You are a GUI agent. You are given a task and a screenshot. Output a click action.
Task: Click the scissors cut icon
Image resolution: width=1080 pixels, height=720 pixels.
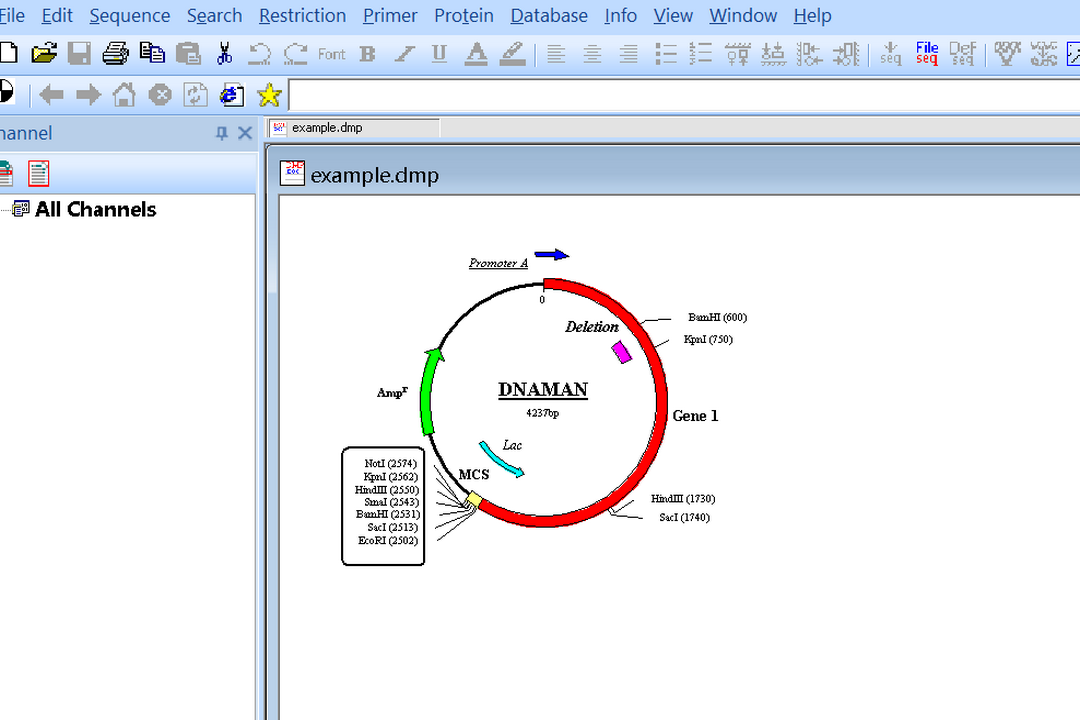[x=224, y=53]
